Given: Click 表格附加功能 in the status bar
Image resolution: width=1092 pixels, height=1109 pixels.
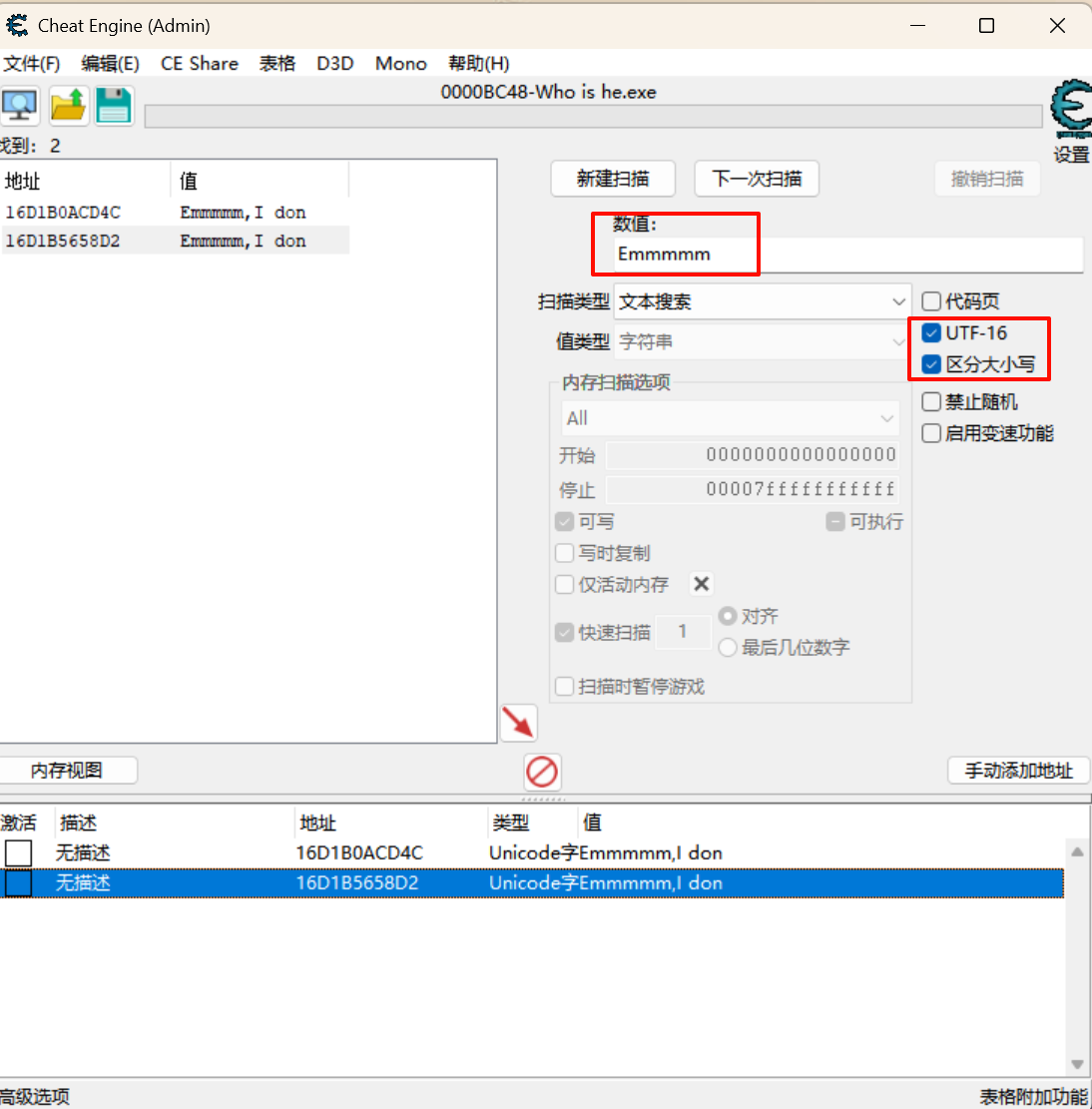Looking at the screenshot, I should pos(1033,1096).
